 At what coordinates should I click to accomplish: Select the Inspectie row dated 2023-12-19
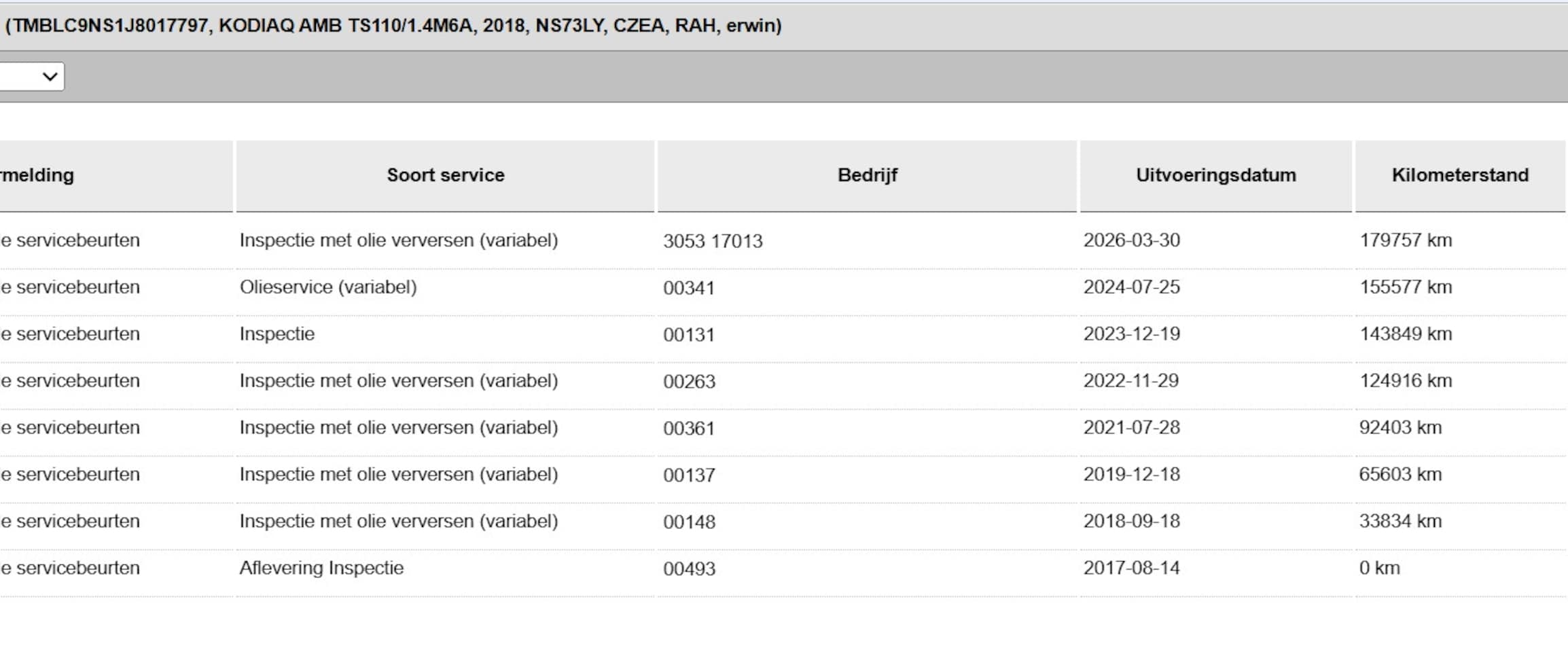(783, 334)
